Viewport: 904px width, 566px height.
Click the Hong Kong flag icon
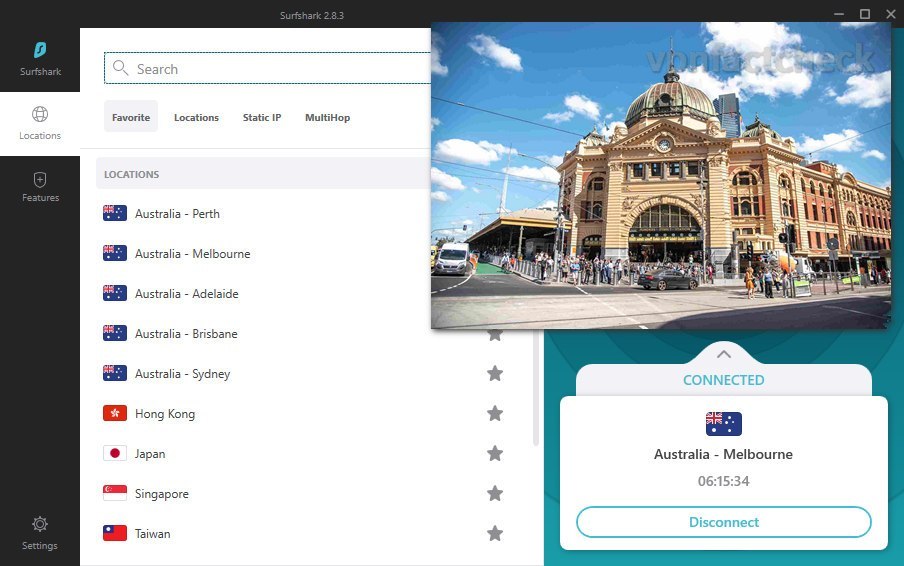tap(115, 413)
